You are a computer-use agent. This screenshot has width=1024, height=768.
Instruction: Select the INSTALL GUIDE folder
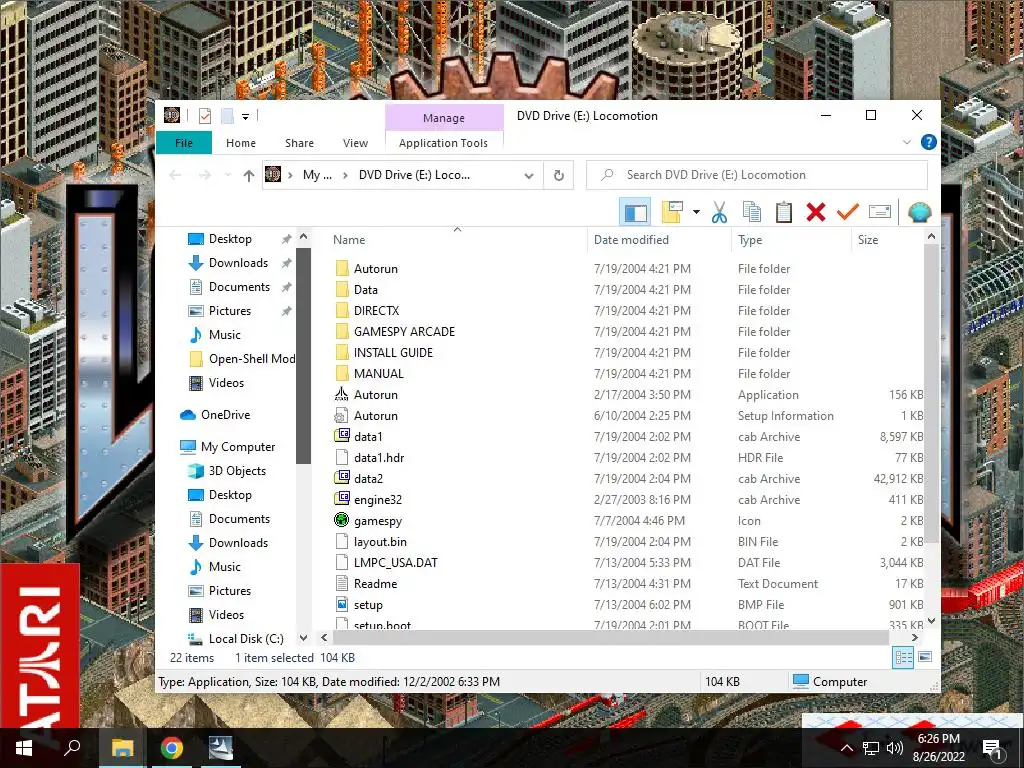tap(393, 353)
